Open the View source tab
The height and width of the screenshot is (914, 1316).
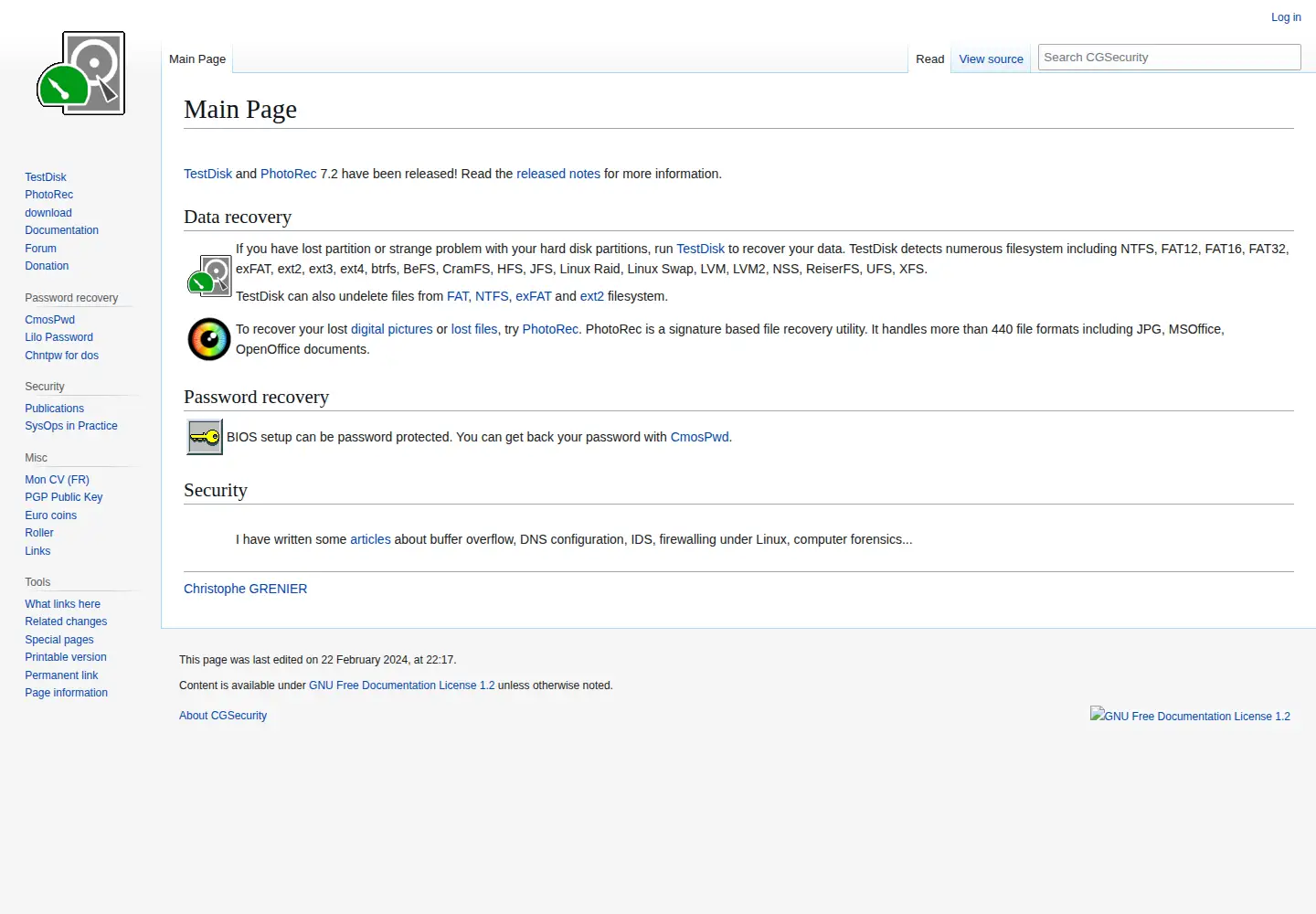pyautogui.click(x=991, y=58)
